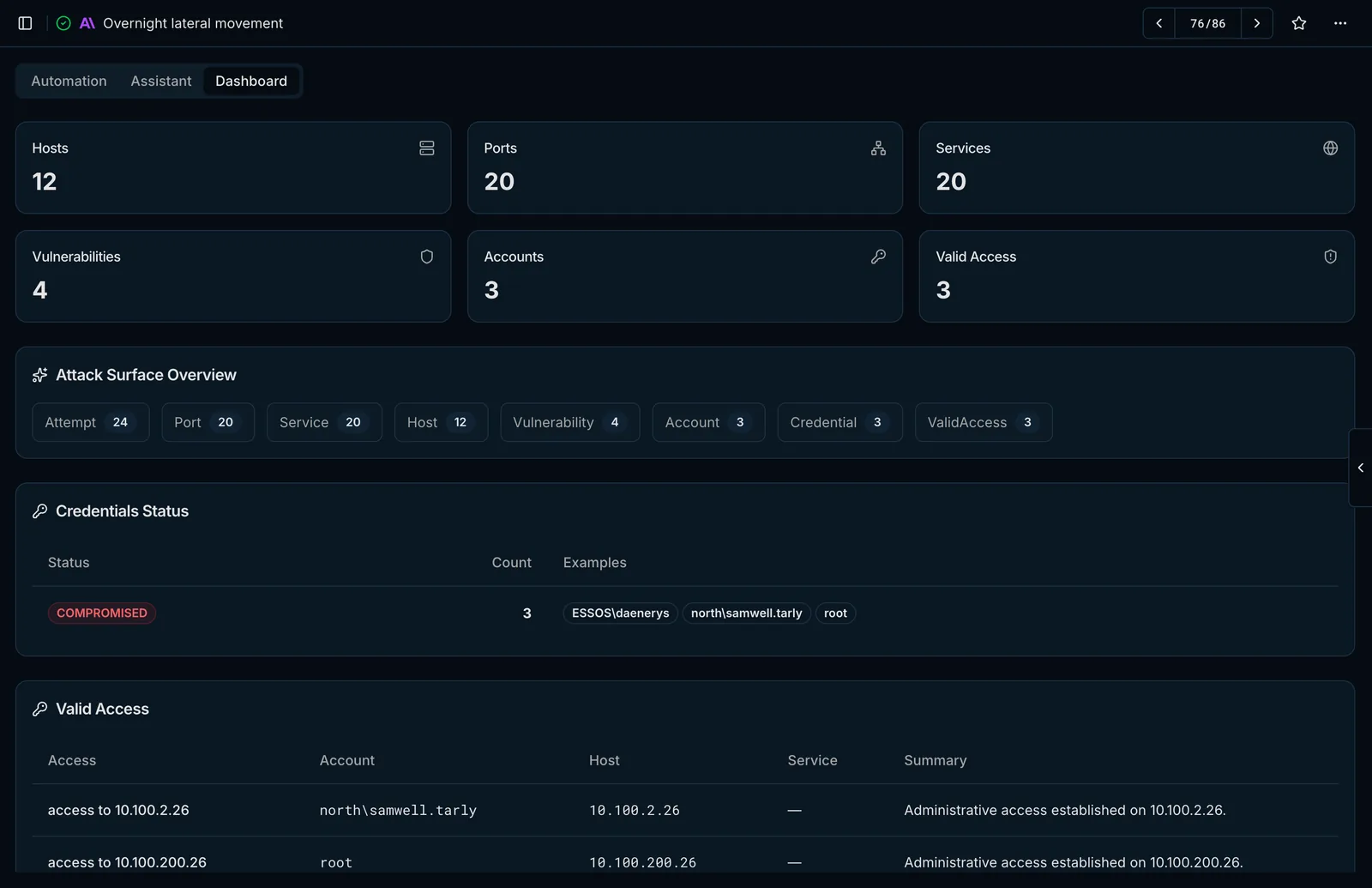Click the Count column header
1372x888 pixels.
click(x=512, y=563)
